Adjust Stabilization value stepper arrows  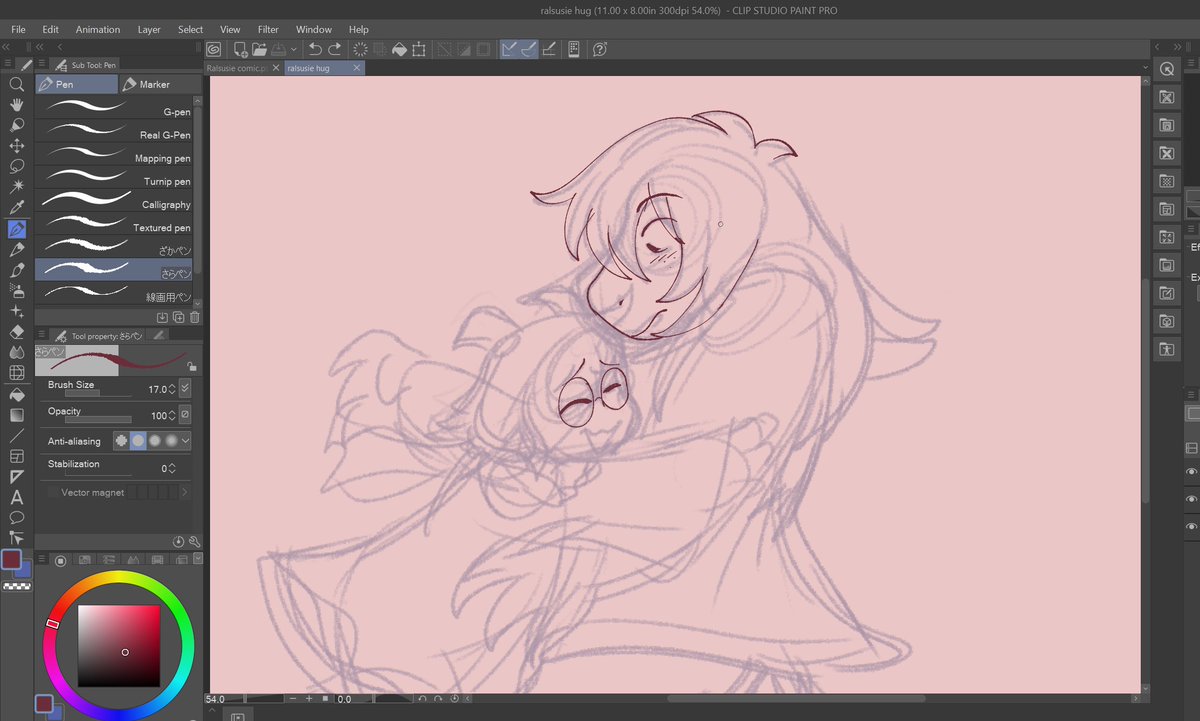pos(172,467)
